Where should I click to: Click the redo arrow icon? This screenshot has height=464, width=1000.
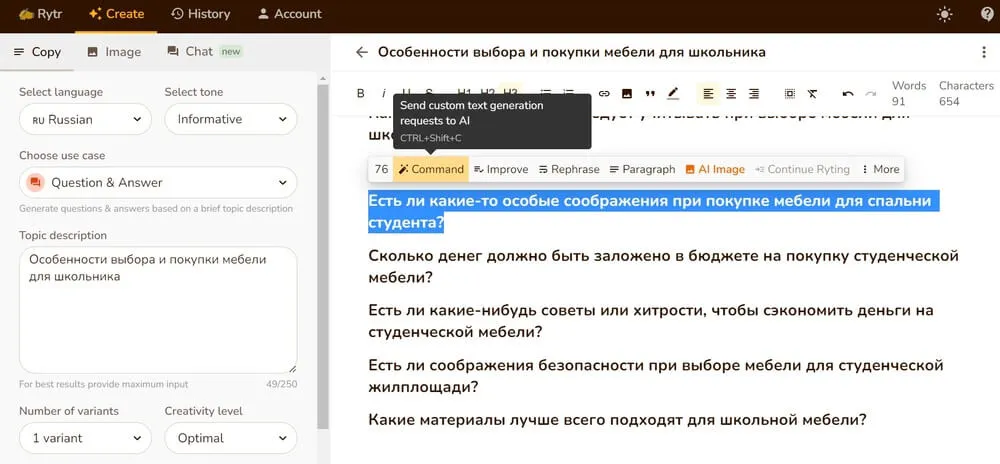click(871, 94)
